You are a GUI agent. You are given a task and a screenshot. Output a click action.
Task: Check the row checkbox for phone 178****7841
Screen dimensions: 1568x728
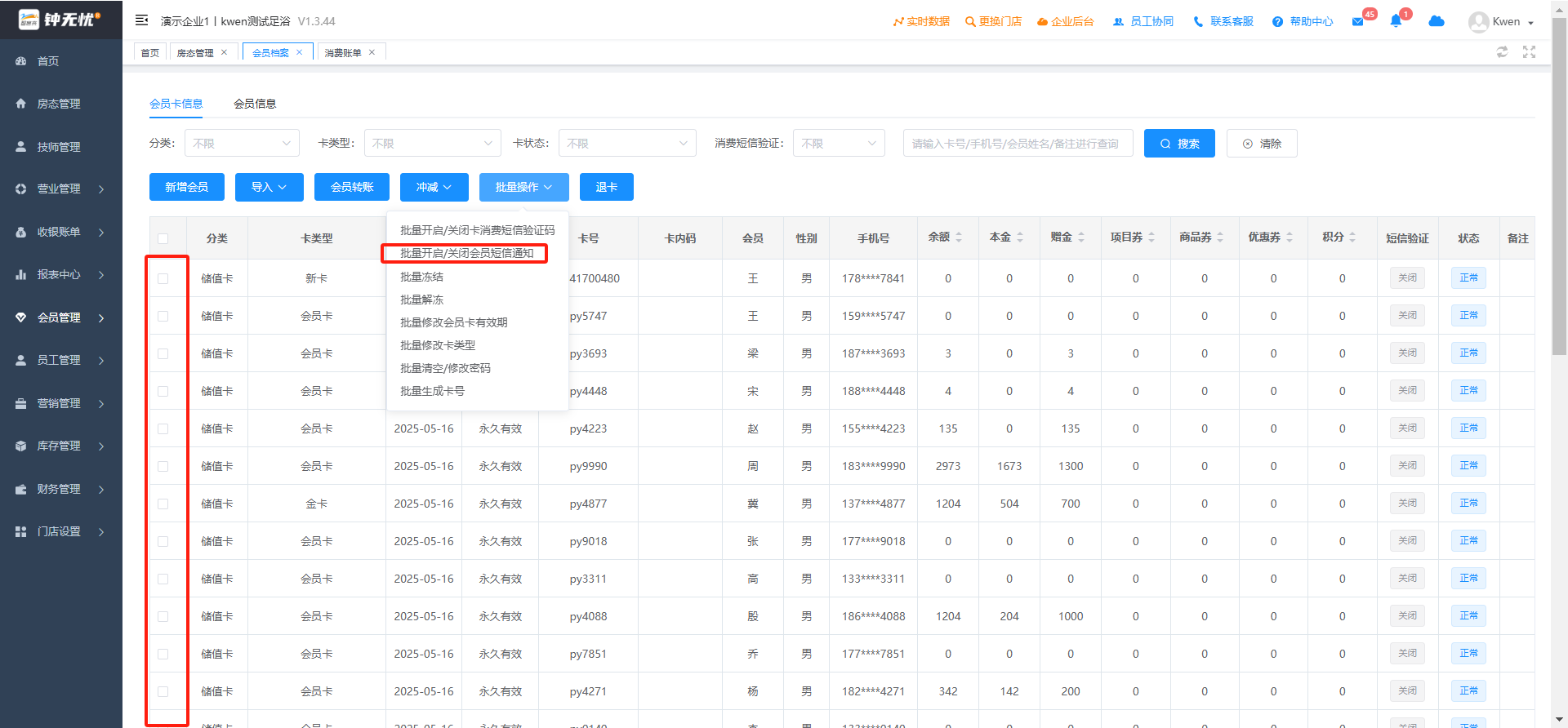(163, 278)
